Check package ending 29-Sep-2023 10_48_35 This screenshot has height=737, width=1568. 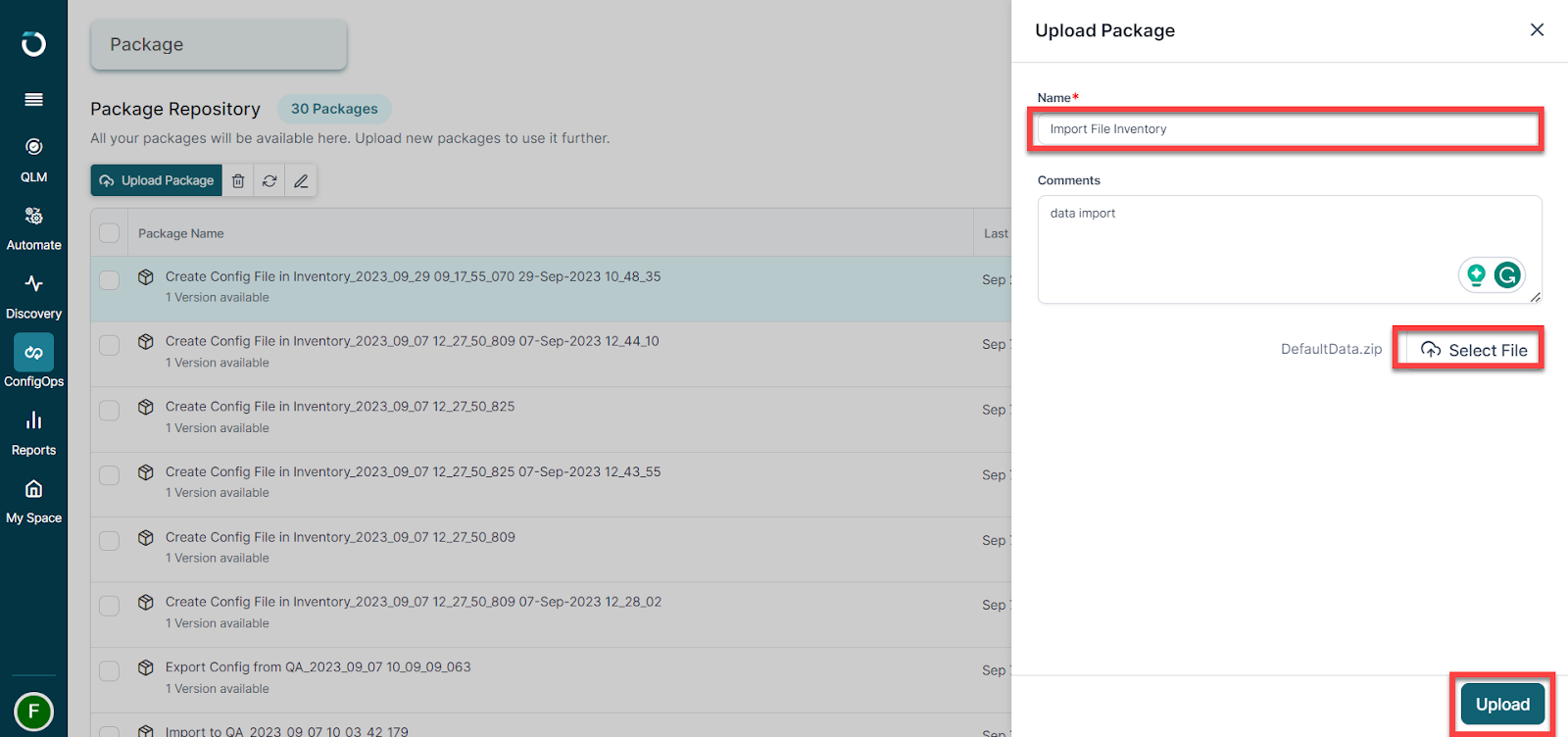[109, 280]
